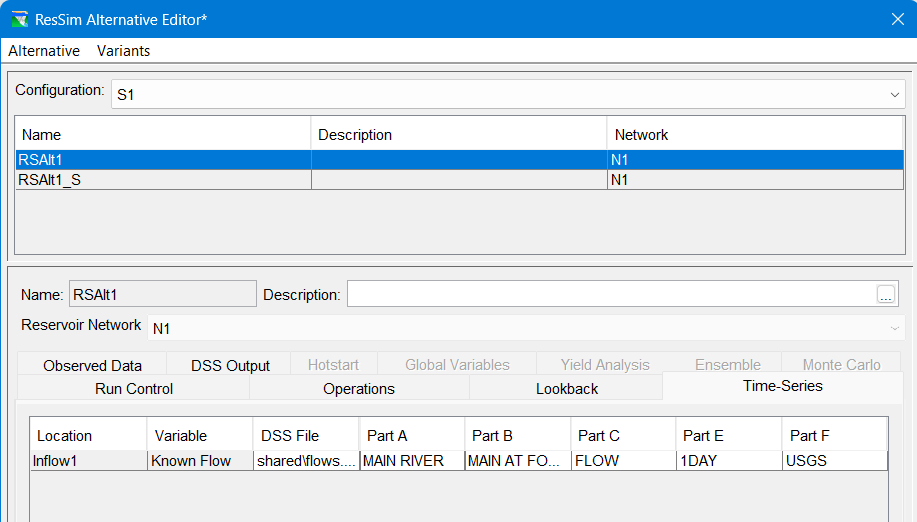Open the Operations tab
This screenshot has height=522, width=917.
[359, 389]
